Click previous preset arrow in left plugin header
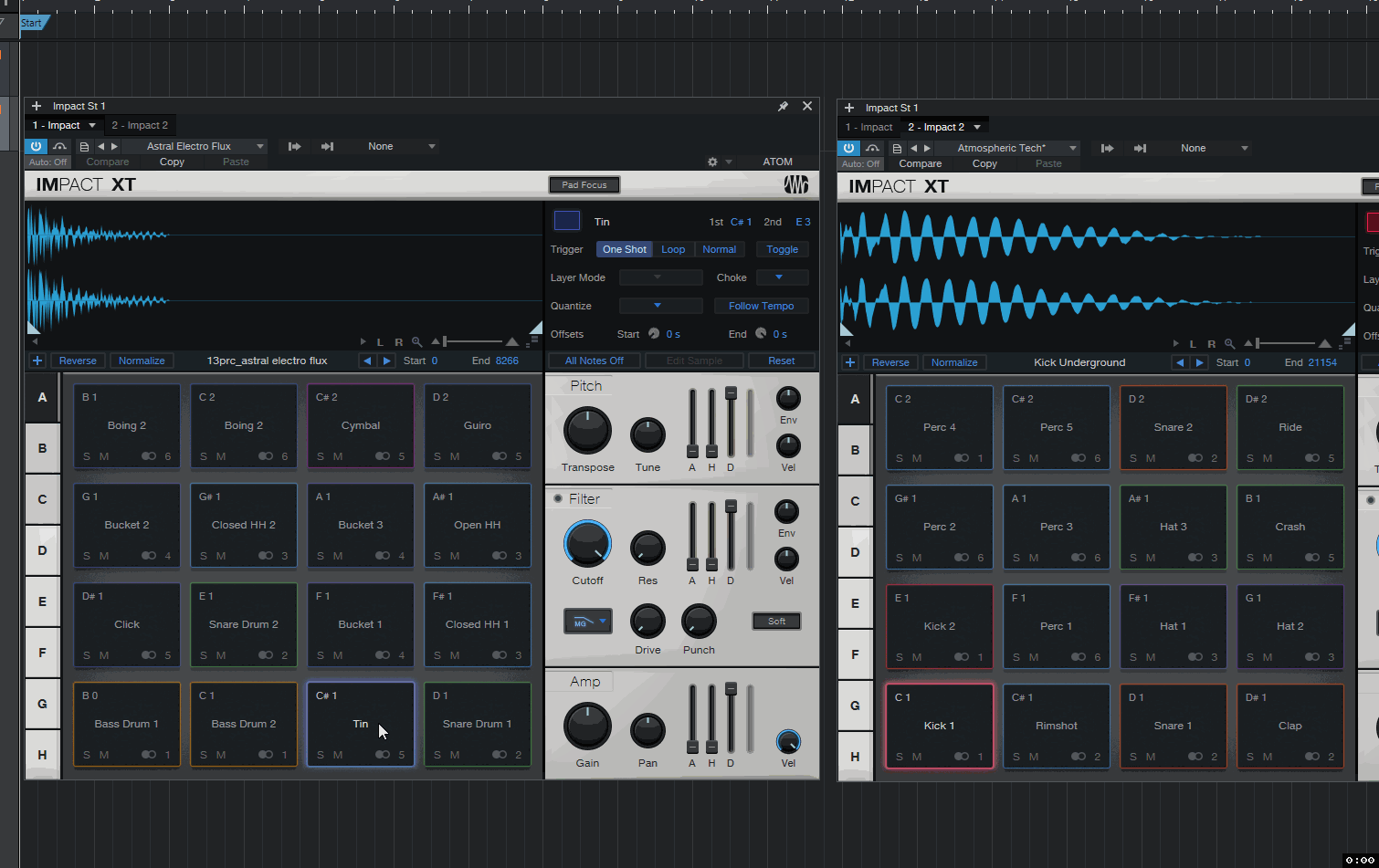Viewport: 1379px width, 868px height. tap(101, 146)
